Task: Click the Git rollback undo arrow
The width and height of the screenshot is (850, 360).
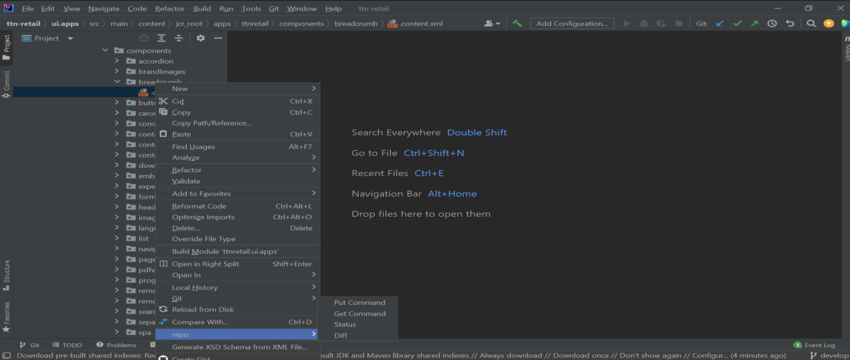Action: coord(790,23)
